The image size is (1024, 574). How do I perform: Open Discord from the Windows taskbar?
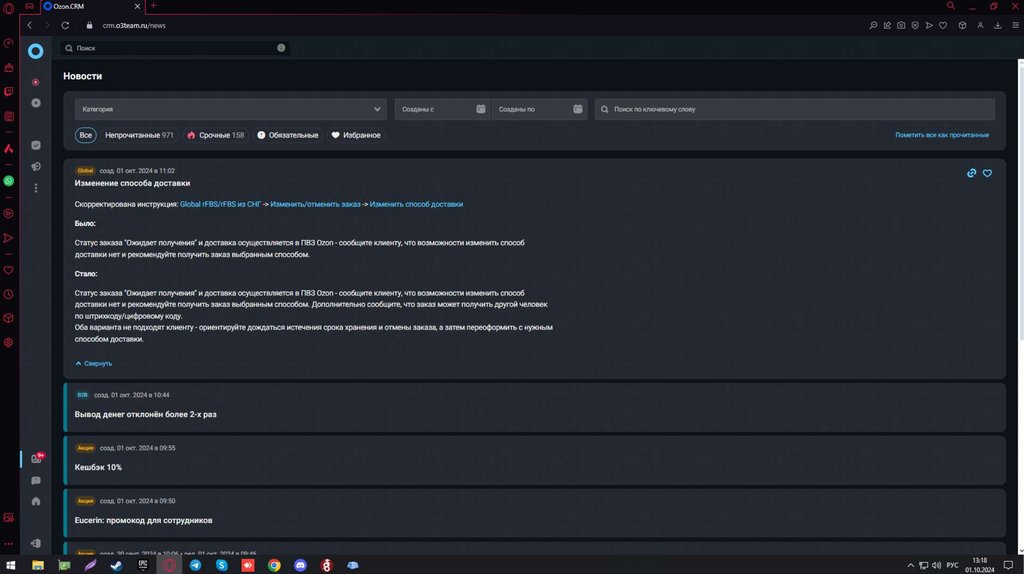tap(300, 565)
